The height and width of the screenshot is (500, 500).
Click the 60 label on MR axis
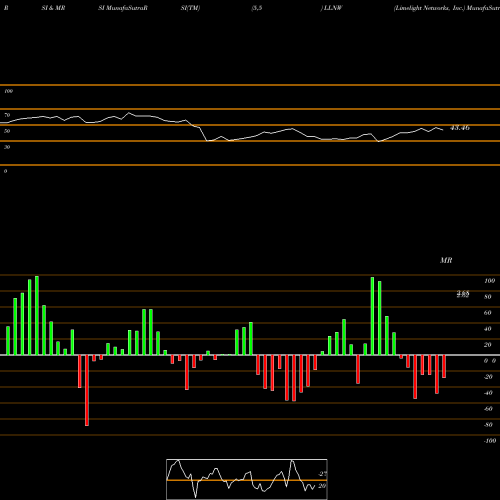click(488, 313)
